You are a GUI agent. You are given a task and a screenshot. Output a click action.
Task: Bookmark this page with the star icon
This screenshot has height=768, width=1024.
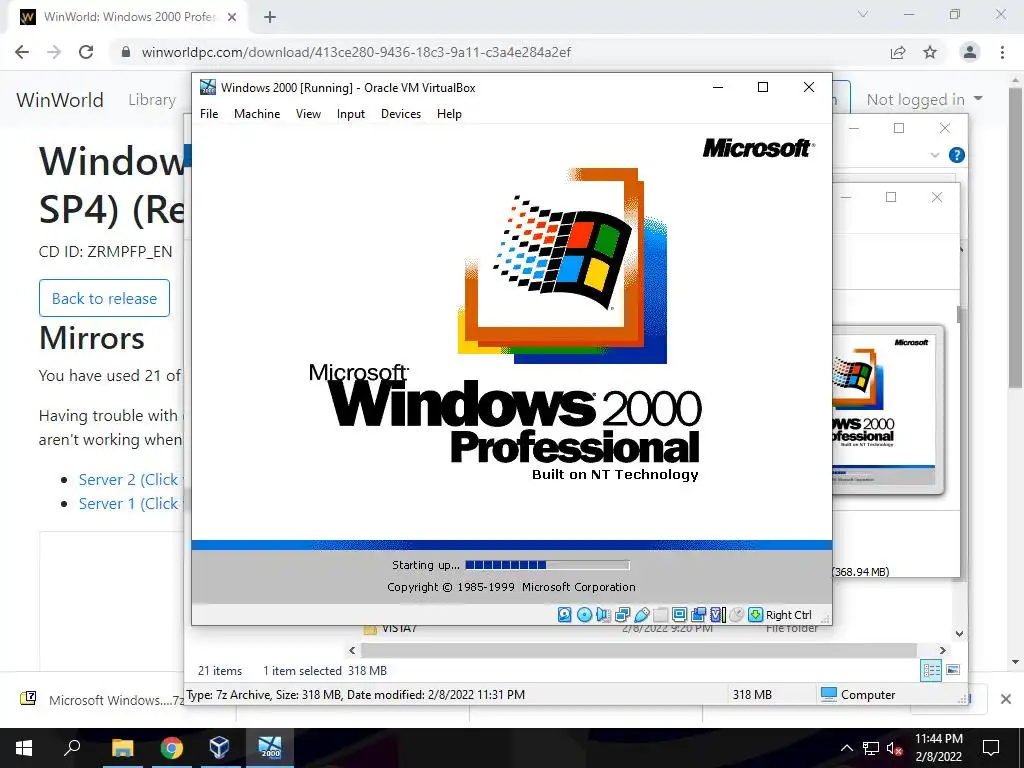coord(930,52)
